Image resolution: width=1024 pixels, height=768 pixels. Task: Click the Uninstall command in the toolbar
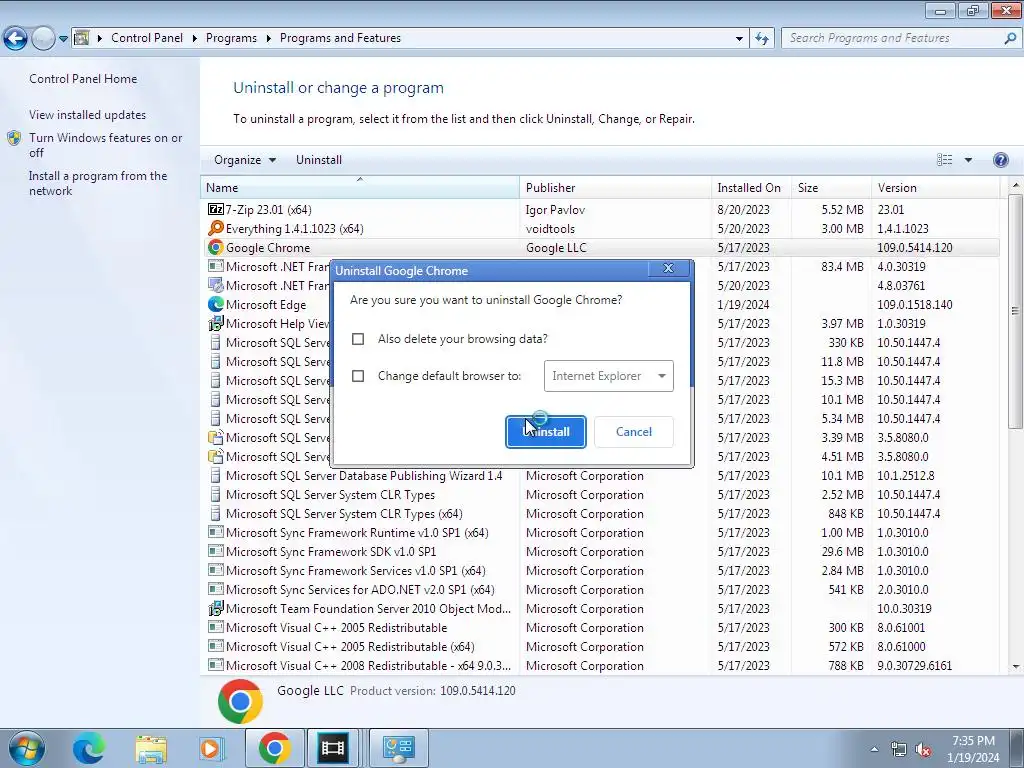click(x=319, y=160)
